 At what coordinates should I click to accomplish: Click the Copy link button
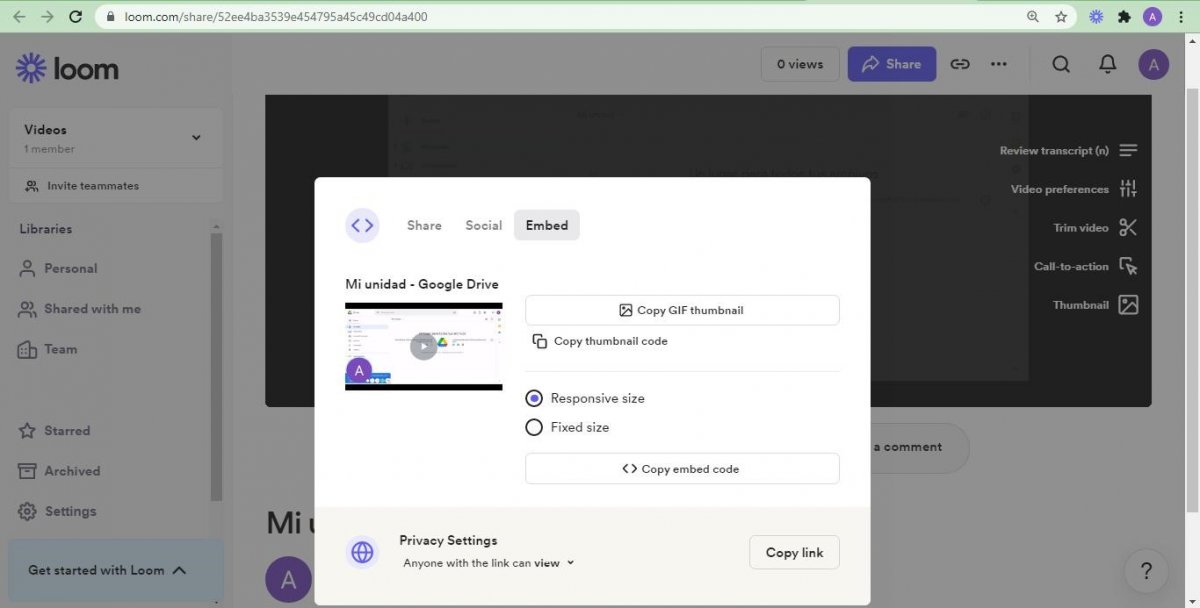pyautogui.click(x=794, y=552)
